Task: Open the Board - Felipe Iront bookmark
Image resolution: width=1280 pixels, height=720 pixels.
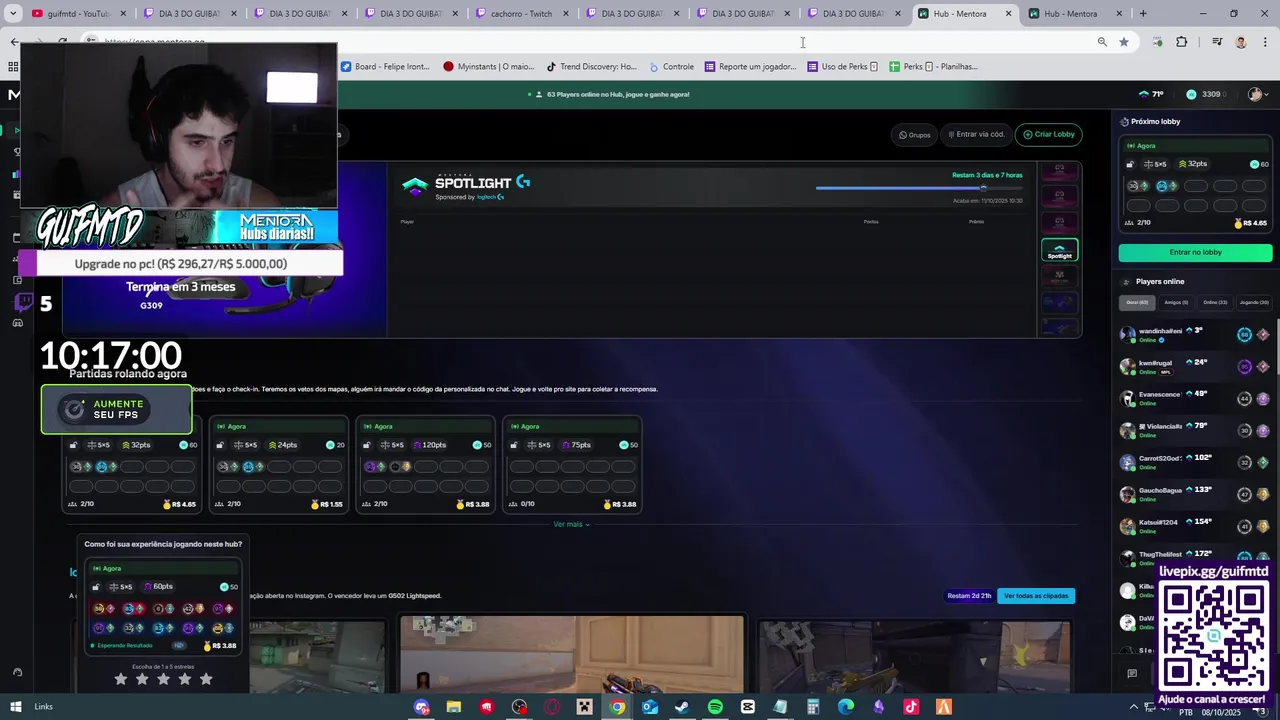Action: point(385,67)
